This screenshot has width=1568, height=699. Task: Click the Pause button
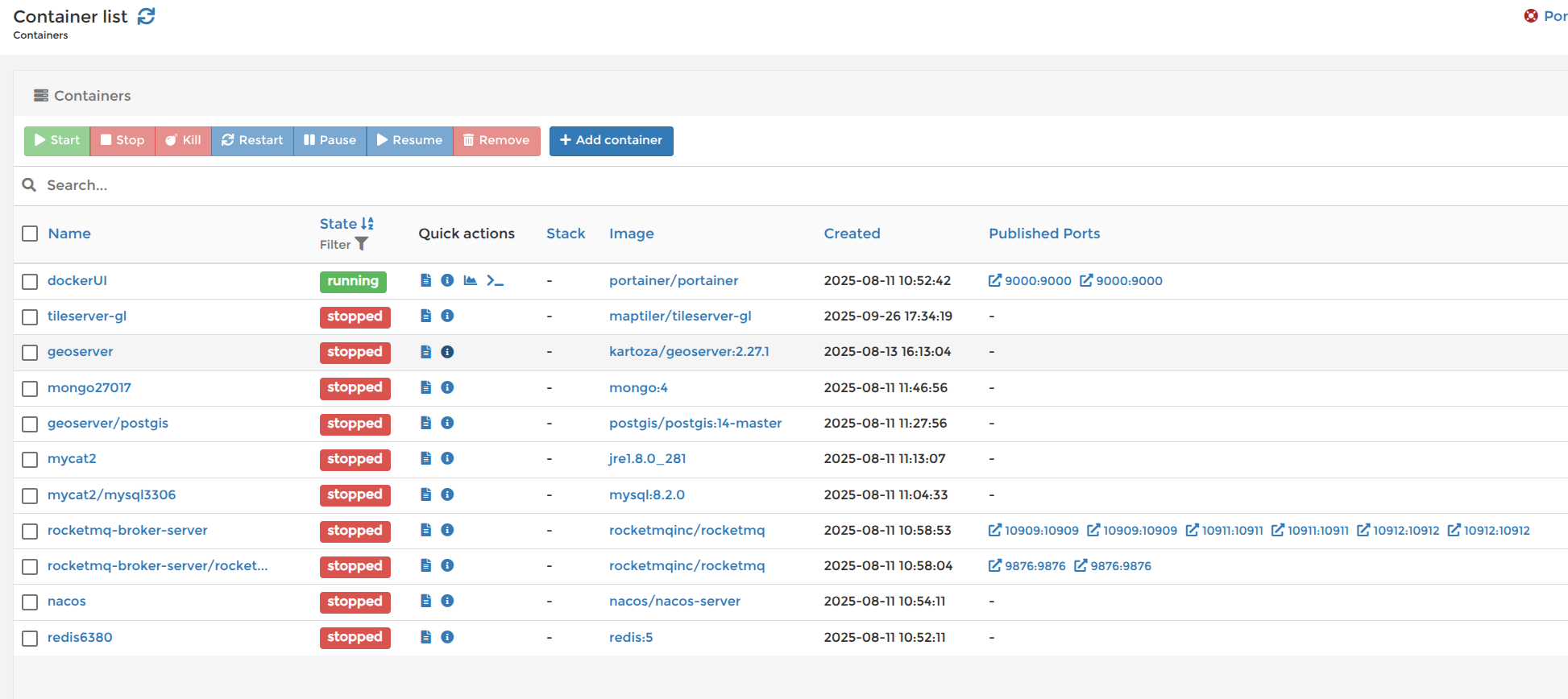coord(330,140)
